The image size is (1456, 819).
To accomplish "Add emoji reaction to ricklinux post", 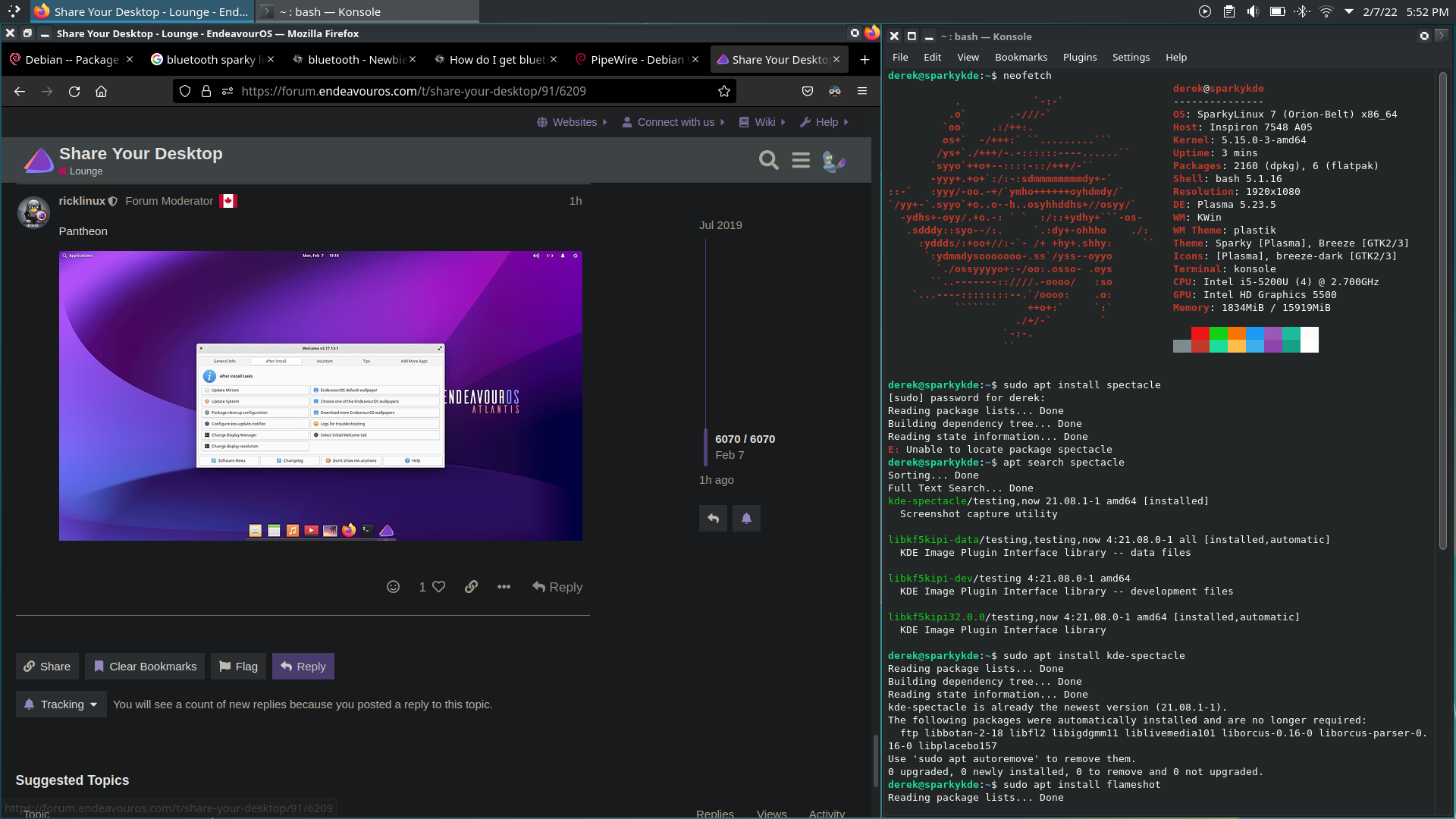I will click(393, 587).
